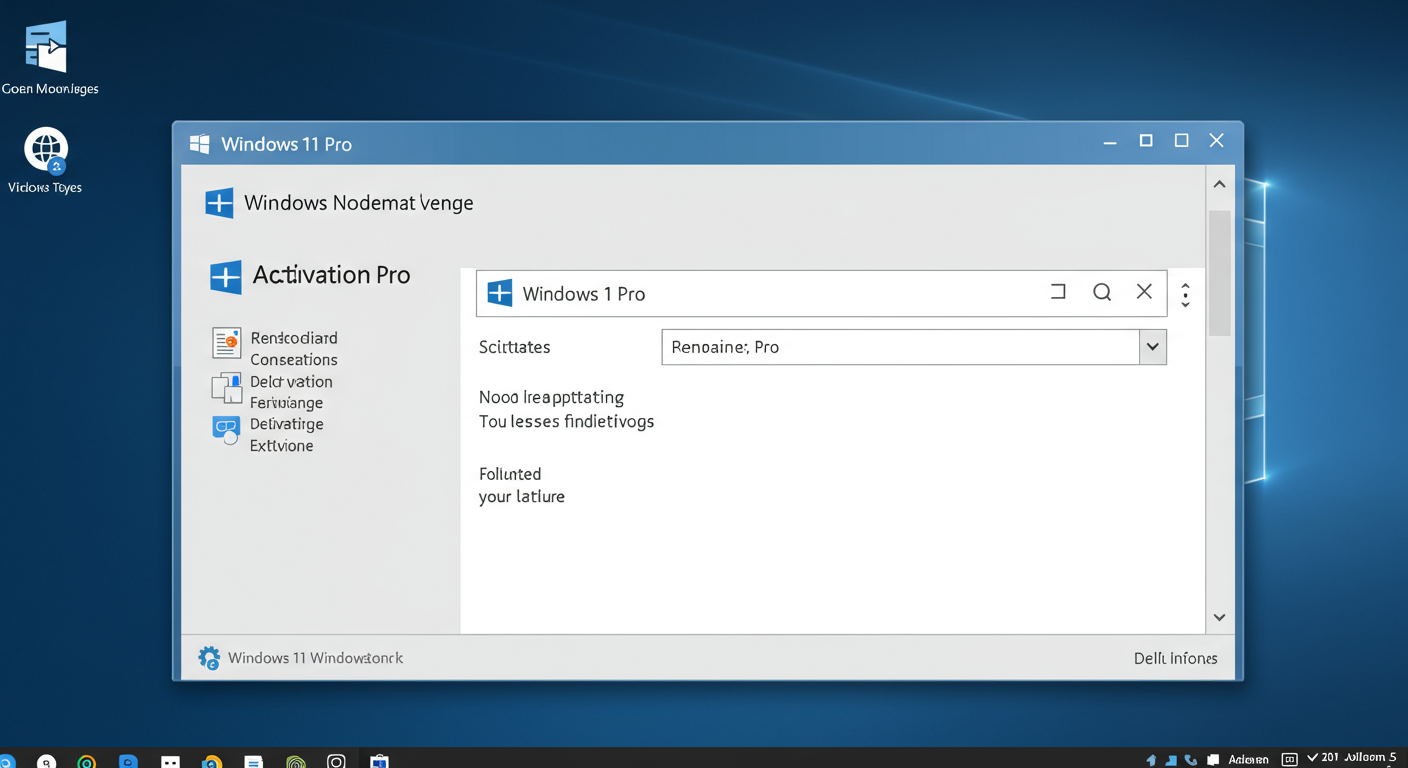Click the Nooo lreapptating text

pyautogui.click(x=551, y=398)
